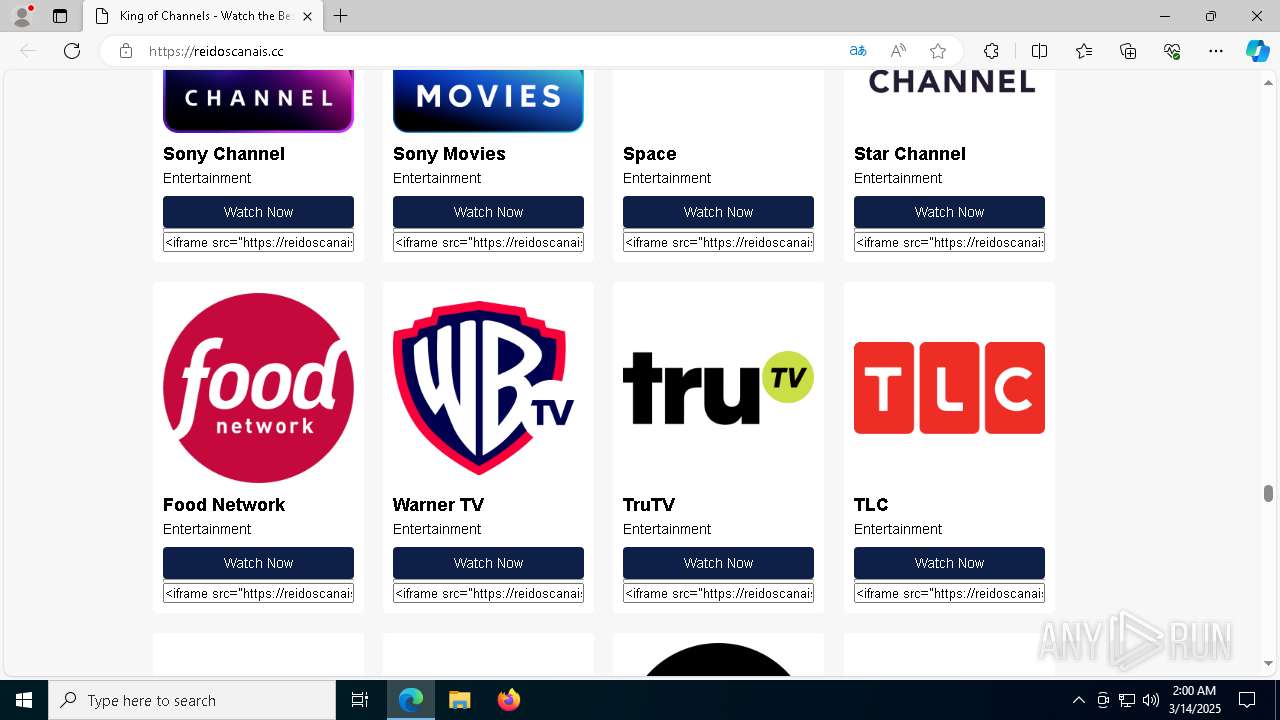1280x720 pixels.
Task: Select TruTV iframe code field
Action: coord(718,593)
